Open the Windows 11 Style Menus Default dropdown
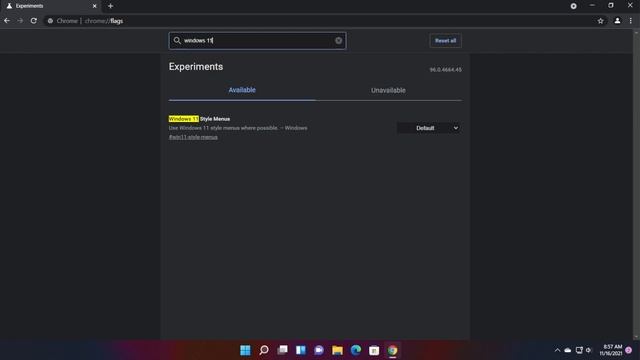Screen dimensions: 640x360 (x=429, y=128)
